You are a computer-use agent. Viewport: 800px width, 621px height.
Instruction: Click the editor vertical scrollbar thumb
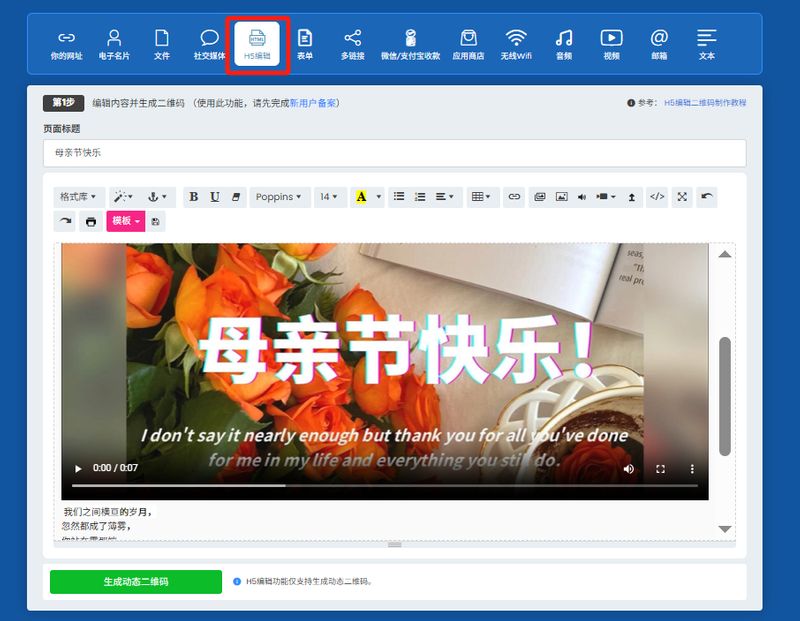pos(725,396)
